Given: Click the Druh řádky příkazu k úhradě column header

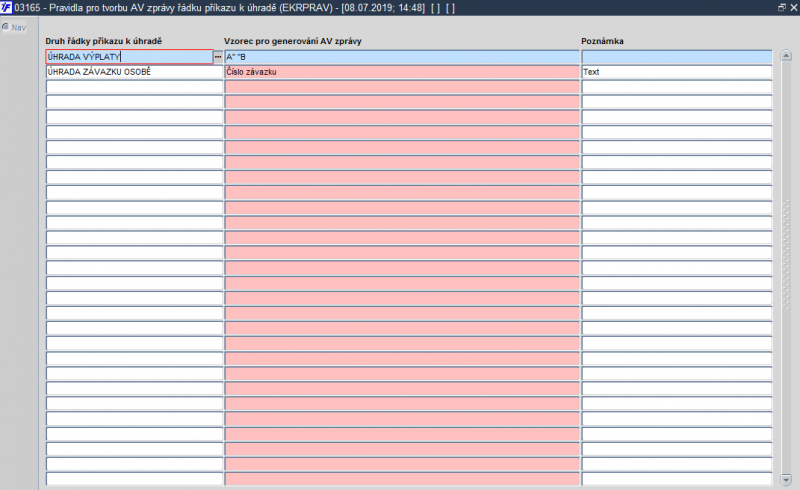Looking at the screenshot, I should click(x=104, y=41).
